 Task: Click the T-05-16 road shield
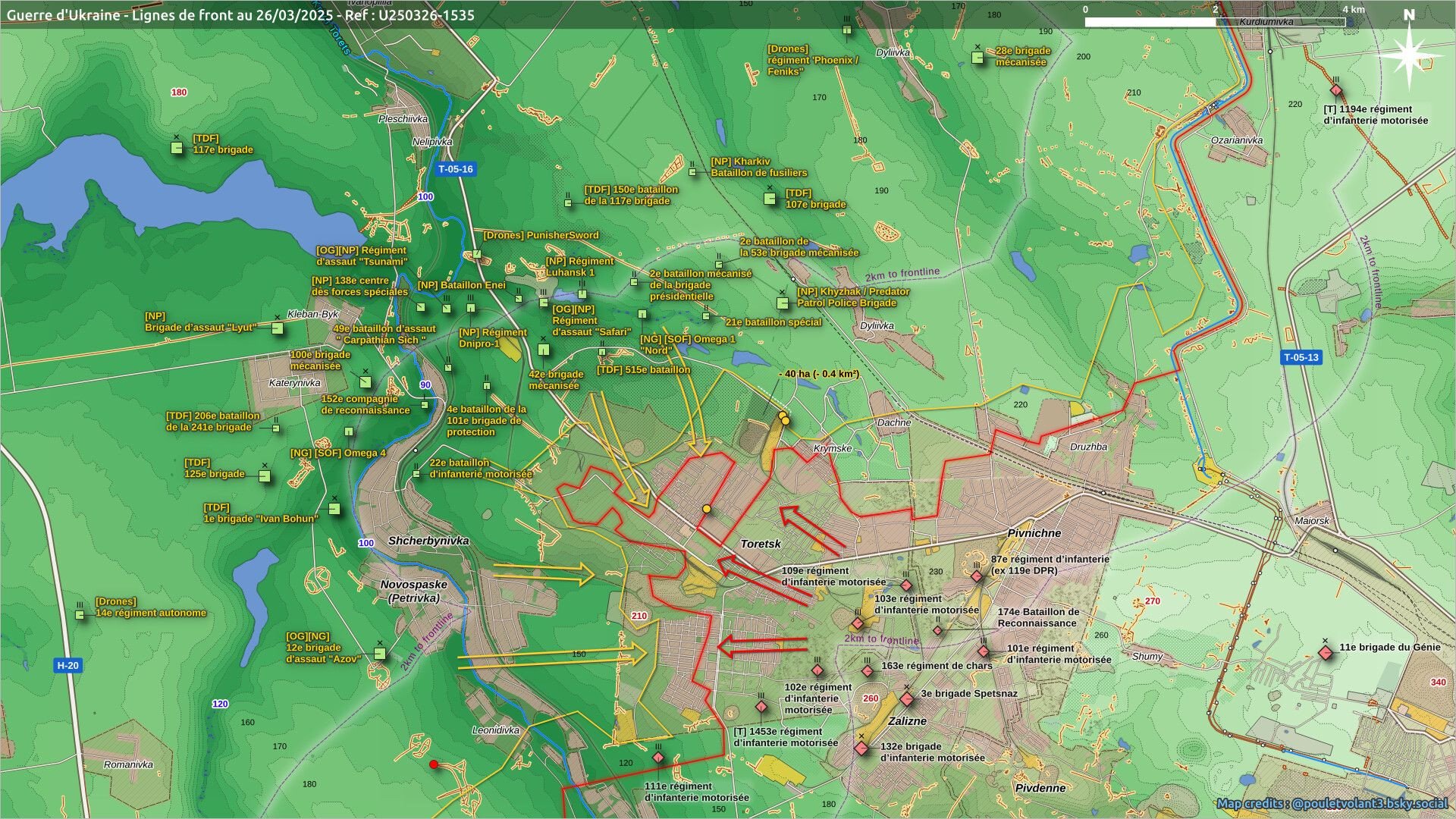point(456,169)
